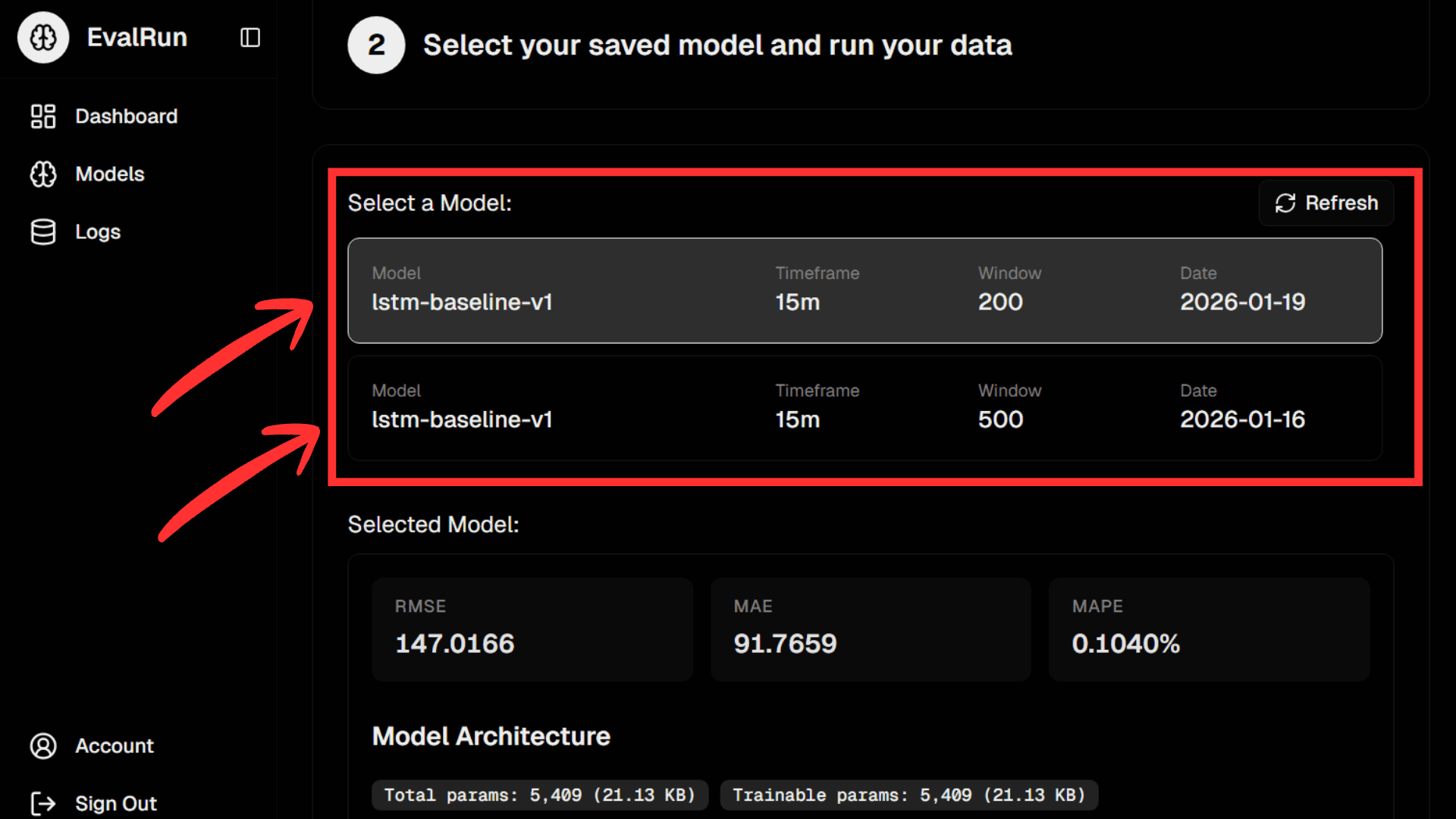
Task: Choose the model dated 2026-01-16
Action: [1242, 419]
